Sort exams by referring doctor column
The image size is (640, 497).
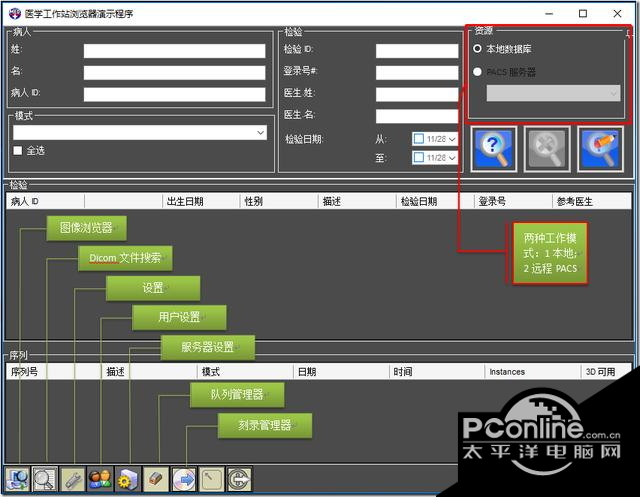592,201
